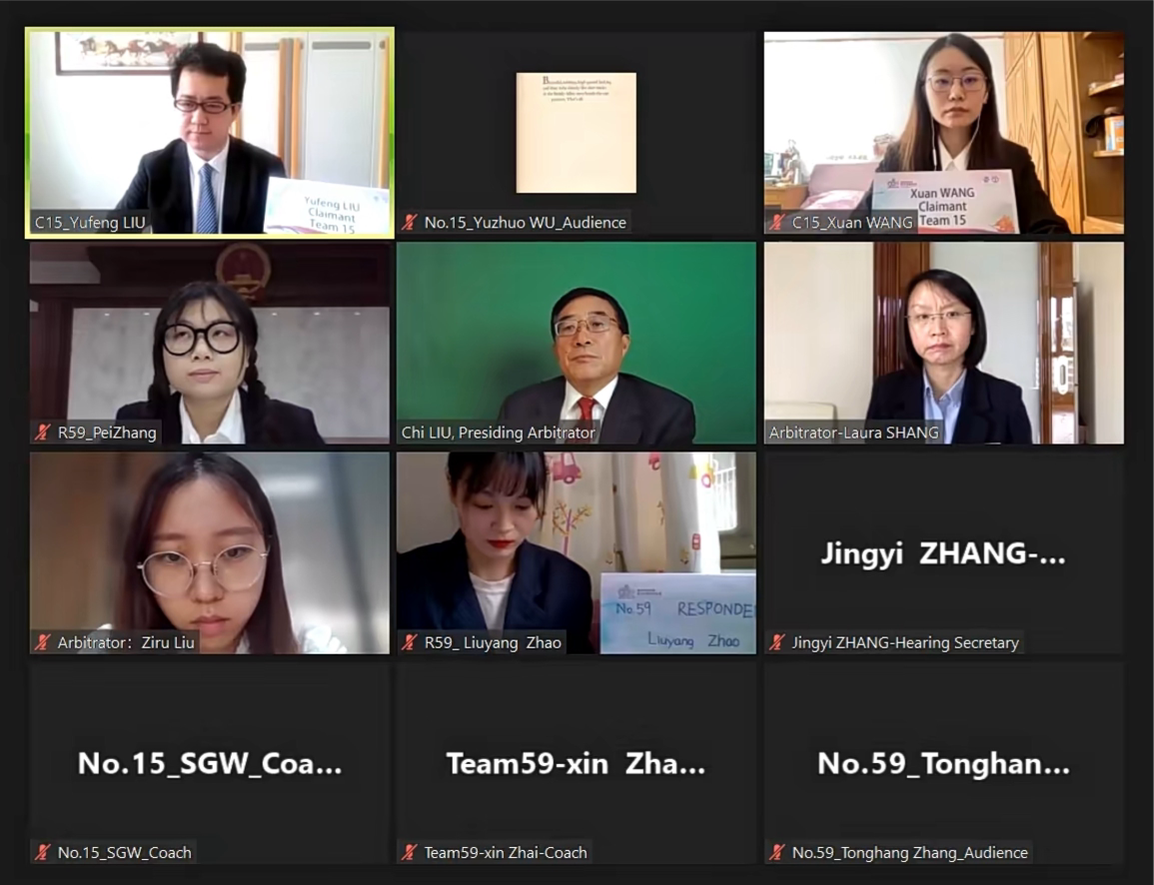Select the active speaker C15_Yufeng LIU video
This screenshot has height=885, width=1154.
click(210, 133)
